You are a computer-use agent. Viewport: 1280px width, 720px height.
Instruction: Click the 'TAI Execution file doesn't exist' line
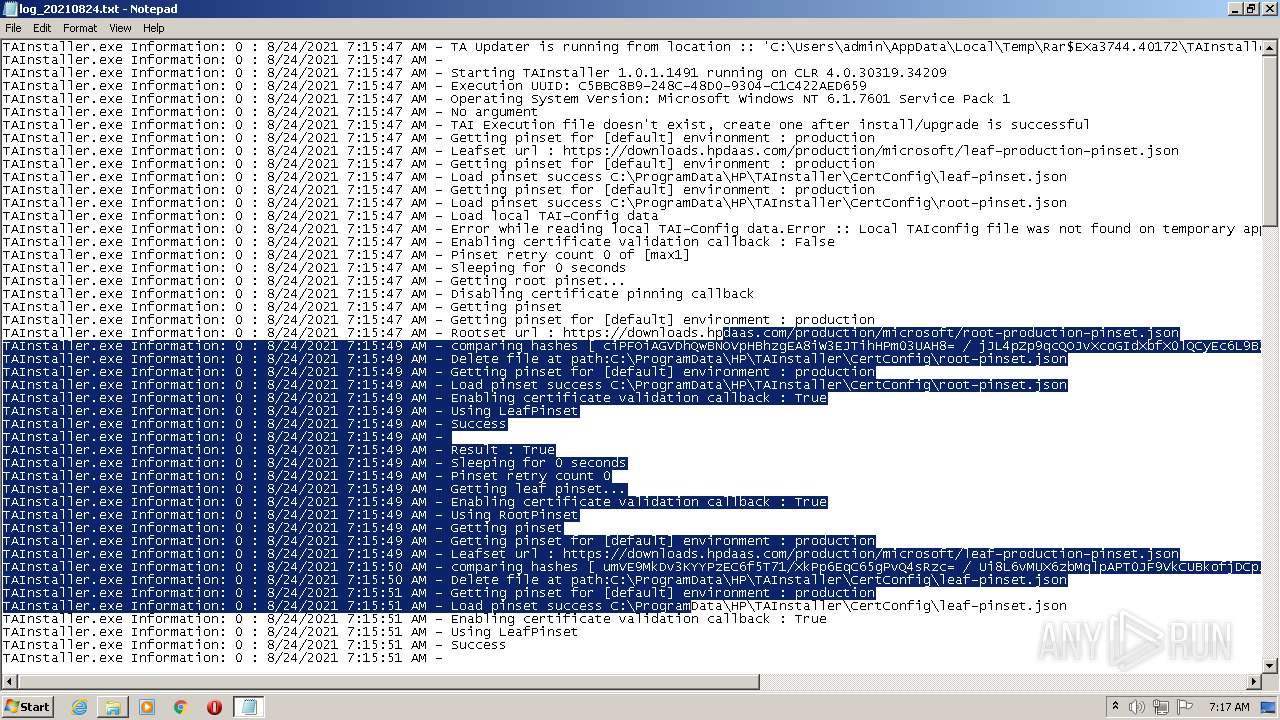pos(546,125)
